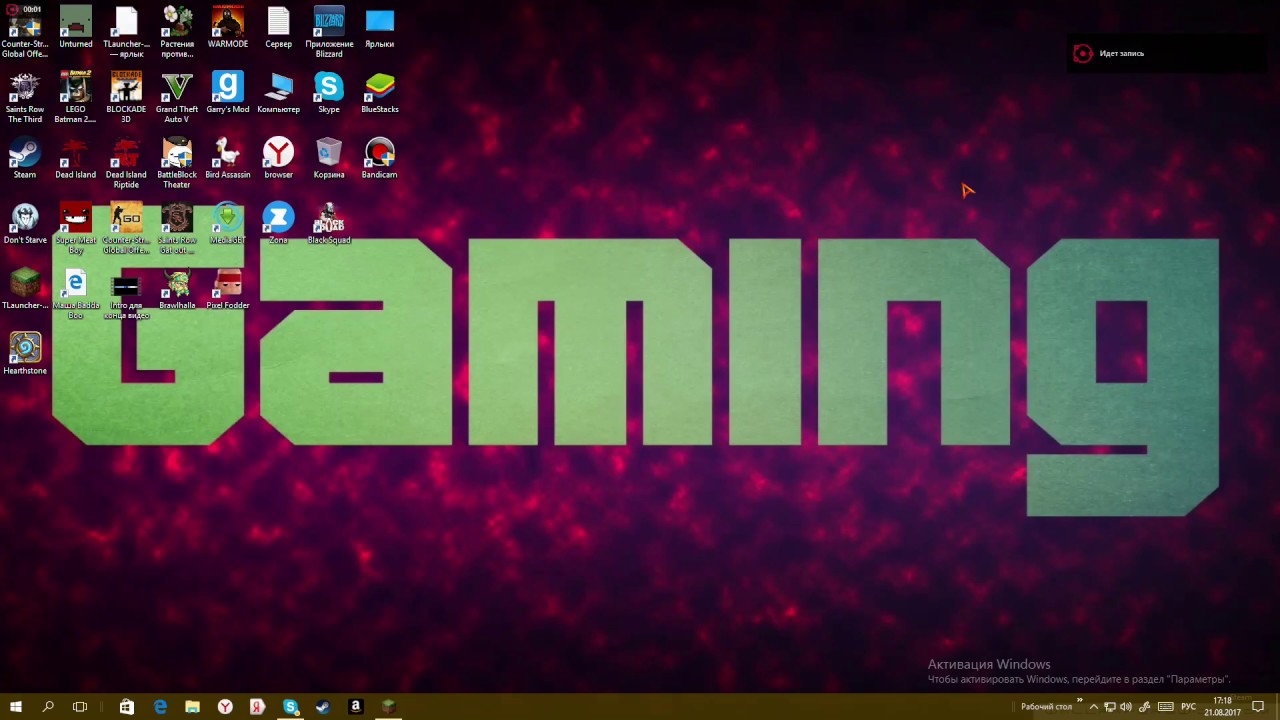This screenshot has height=720, width=1280.
Task: Launch LEGO Batman 2 shortcut
Action: pyautogui.click(x=75, y=97)
